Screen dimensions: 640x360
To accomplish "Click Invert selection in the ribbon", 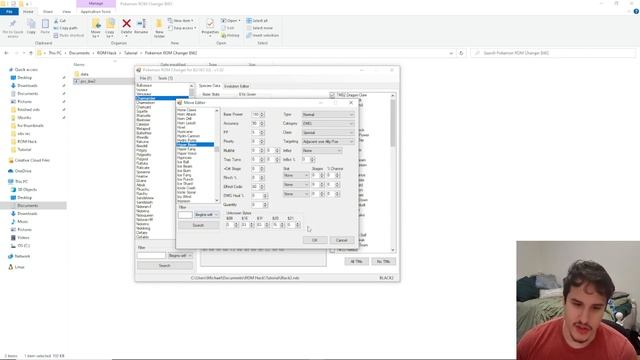I will point(262,35).
